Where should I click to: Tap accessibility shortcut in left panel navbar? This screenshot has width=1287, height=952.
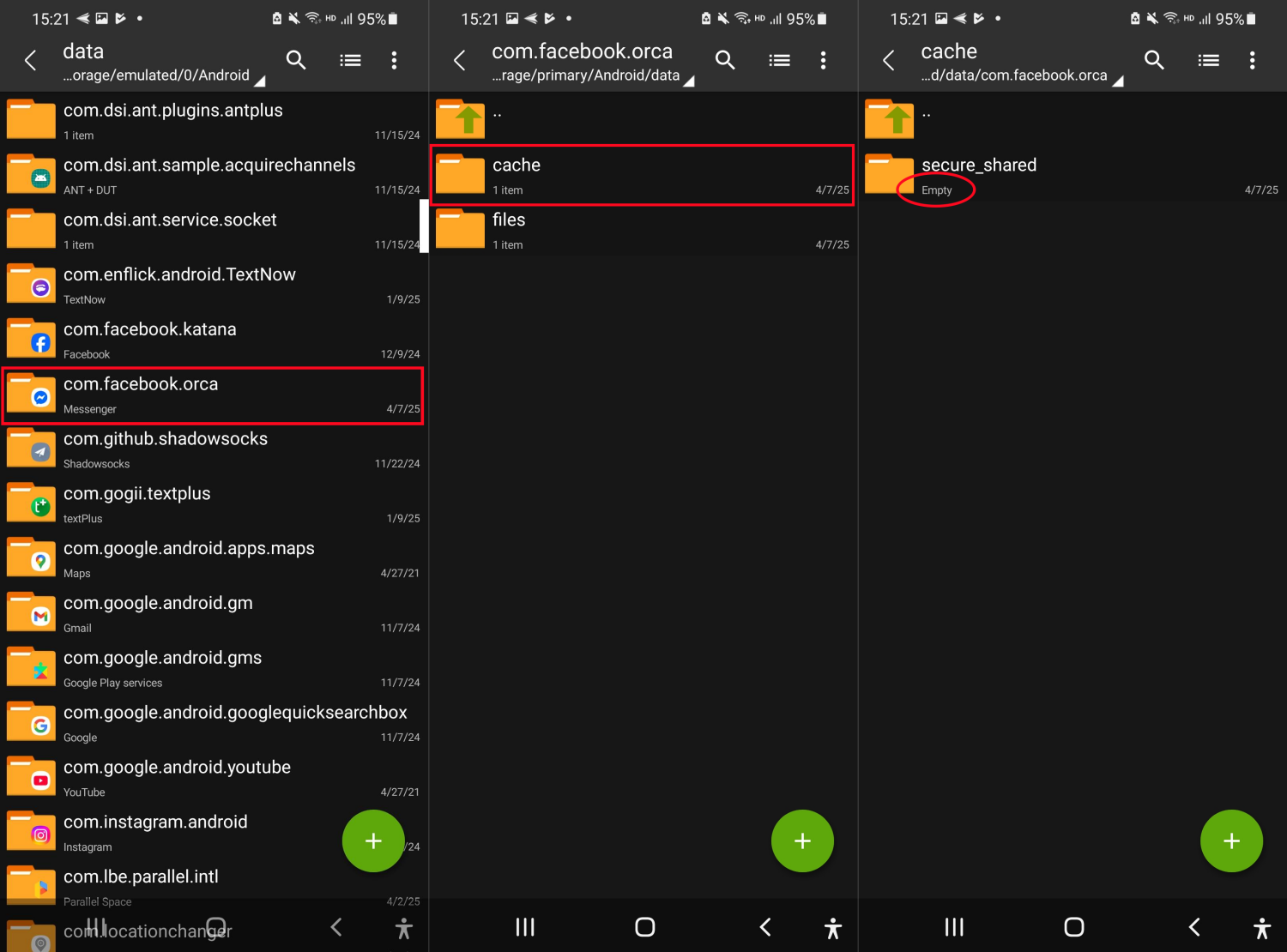(x=403, y=927)
